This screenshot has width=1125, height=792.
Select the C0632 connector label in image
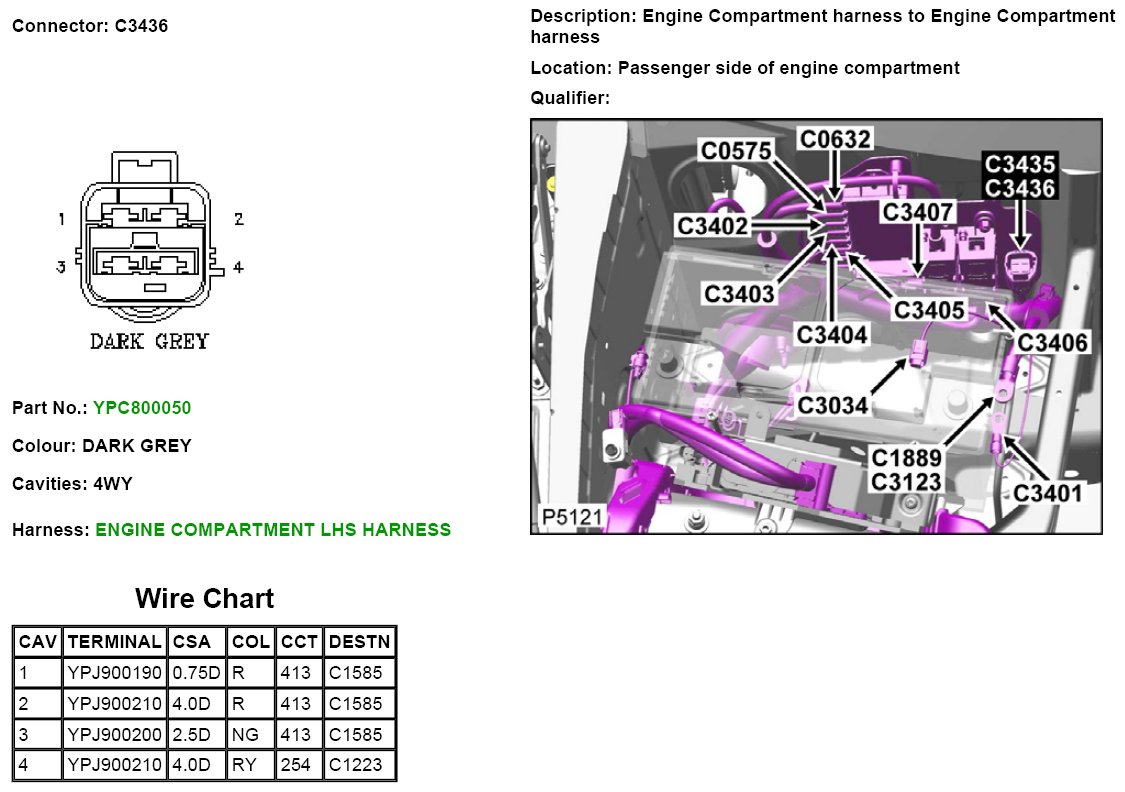(835, 139)
